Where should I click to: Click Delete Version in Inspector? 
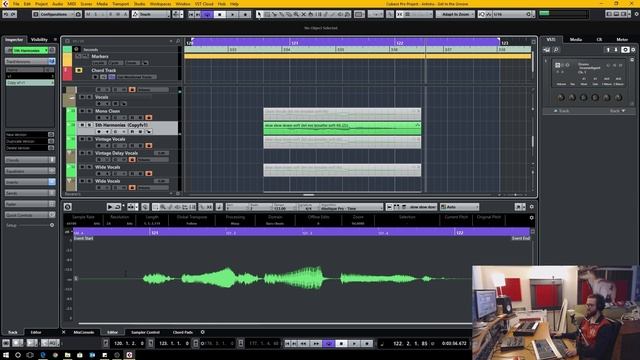(x=29, y=148)
